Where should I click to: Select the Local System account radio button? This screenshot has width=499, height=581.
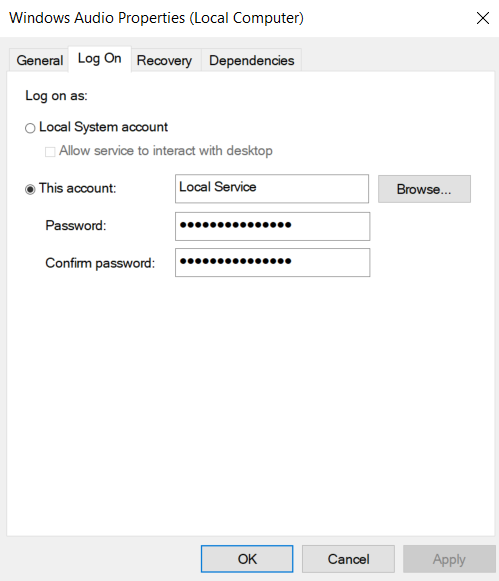tap(30, 128)
